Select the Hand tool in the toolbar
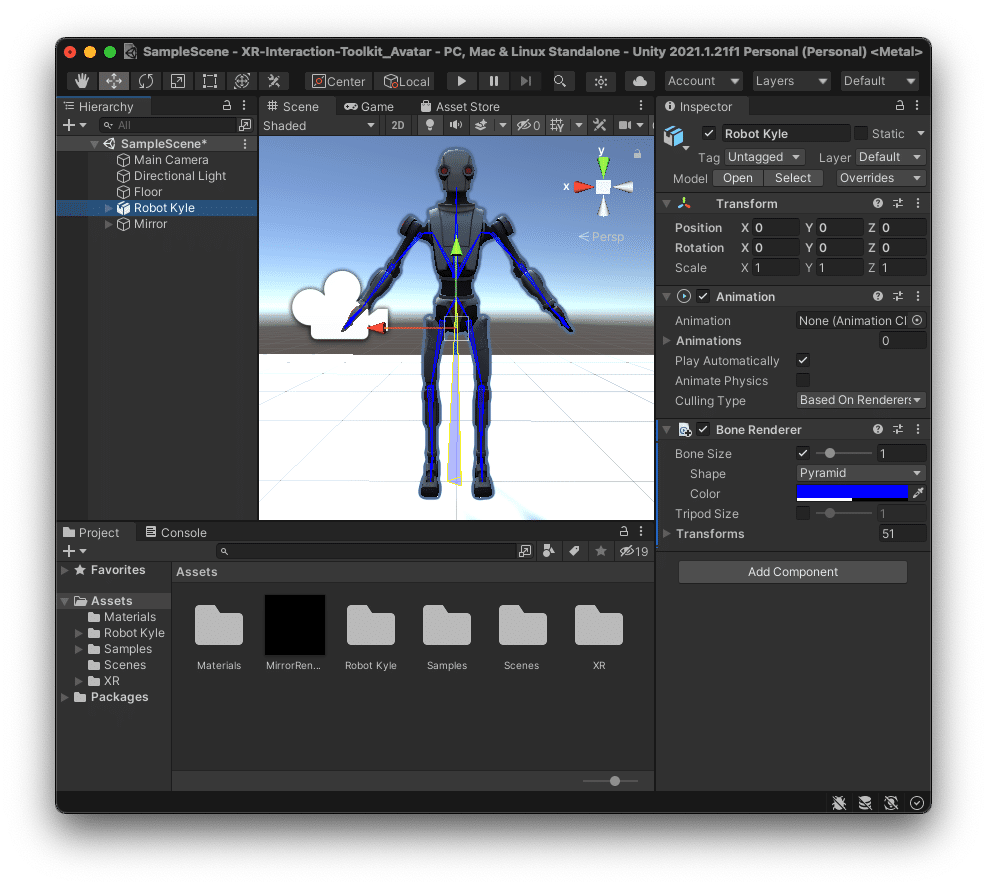Screen dimensions: 987x887 [82, 81]
